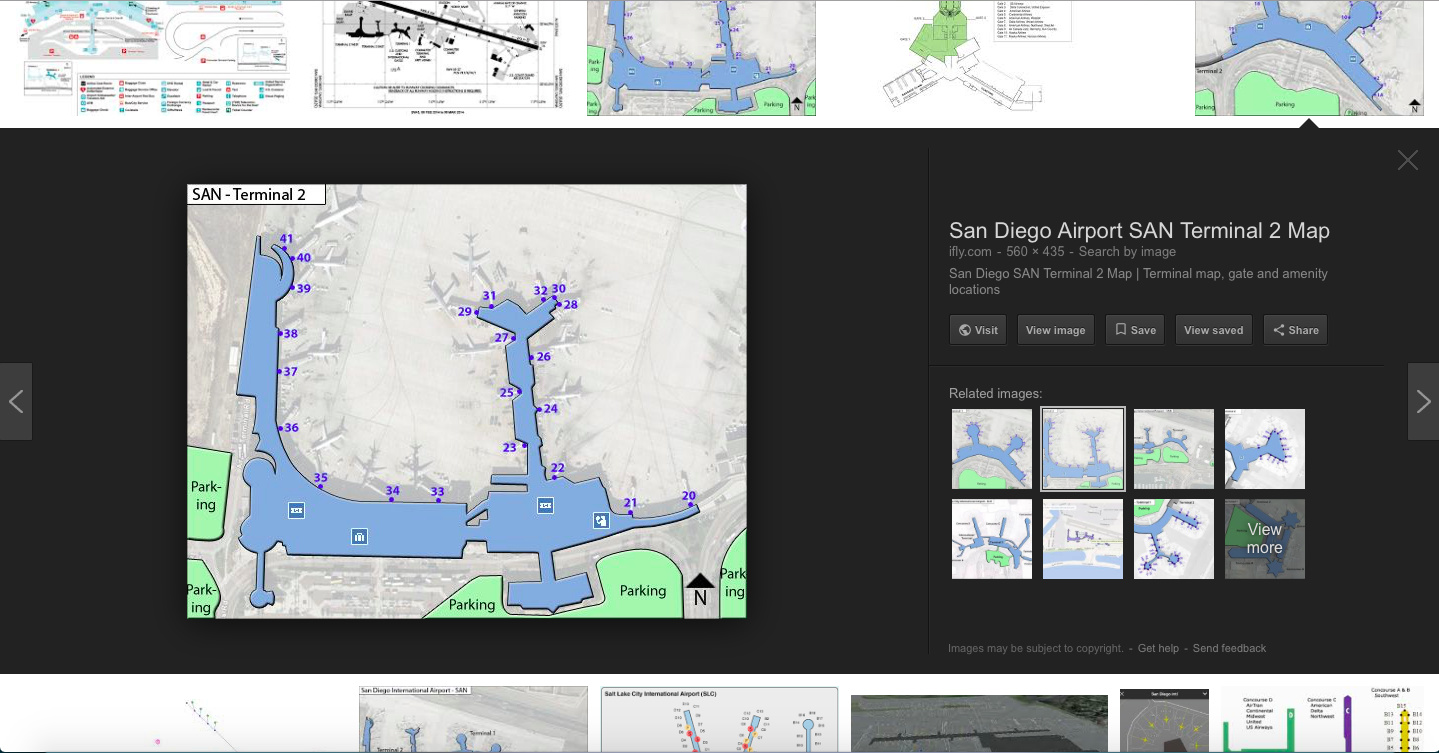Viewport: 1439px width, 753px height.
Task: Click the Share button
Action: 1295,330
